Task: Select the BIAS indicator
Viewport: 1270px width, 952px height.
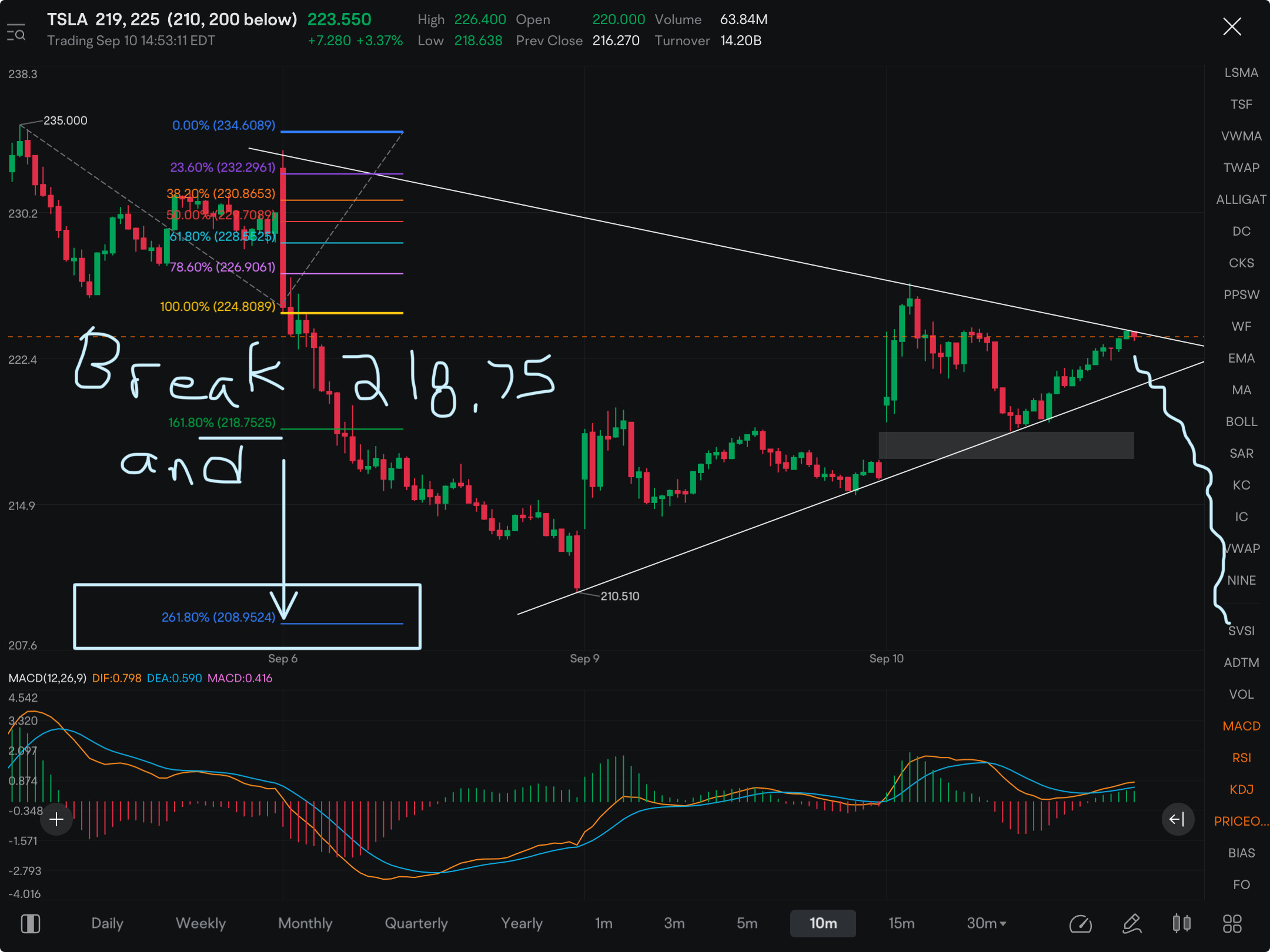Action: pos(1241,853)
